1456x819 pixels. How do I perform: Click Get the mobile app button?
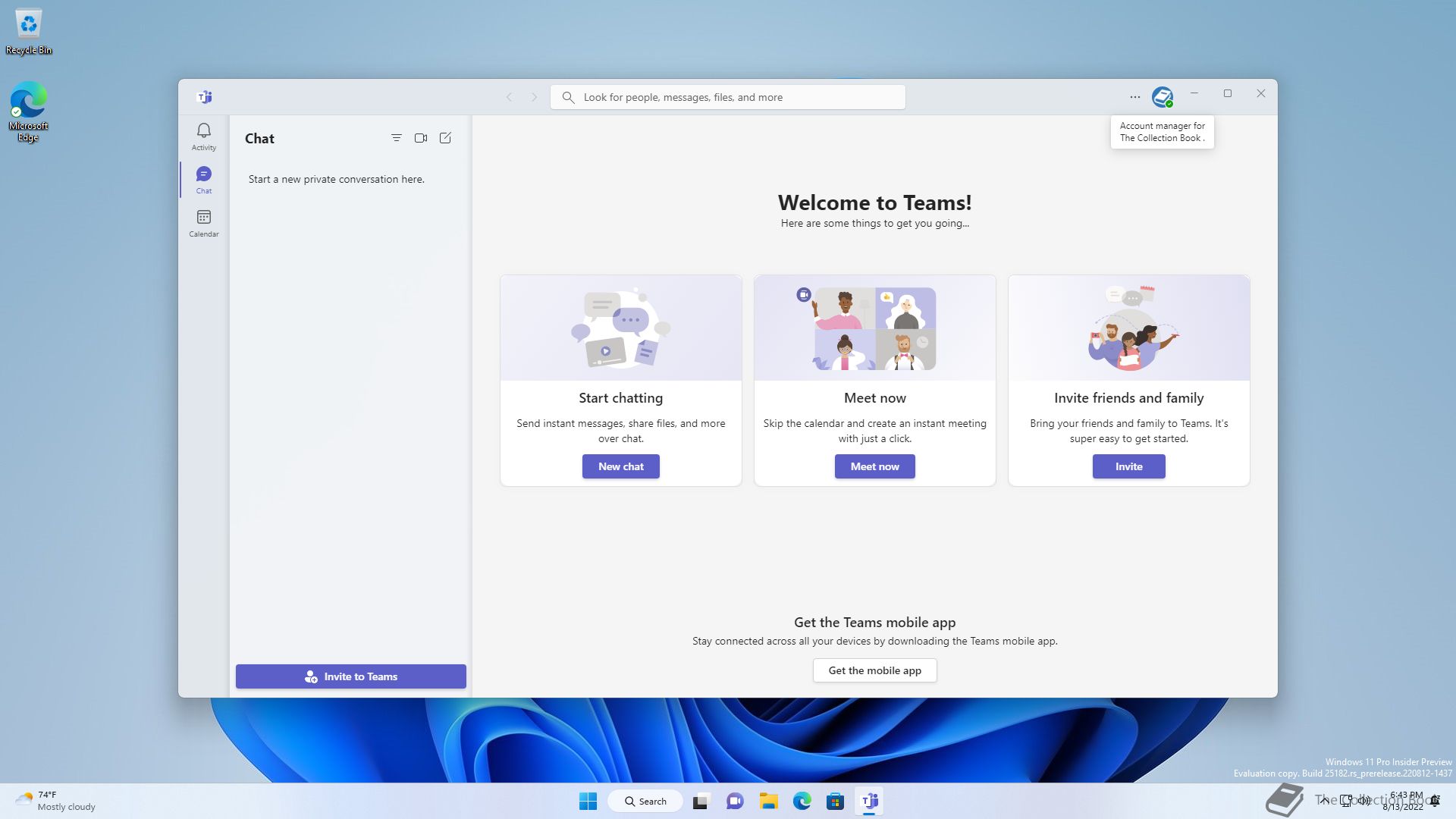click(875, 670)
